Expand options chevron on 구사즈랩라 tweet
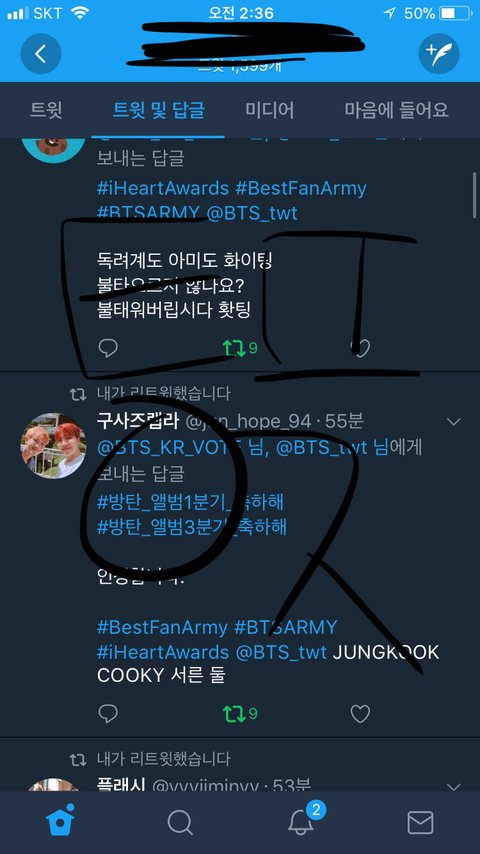The image size is (480, 854). click(x=453, y=422)
